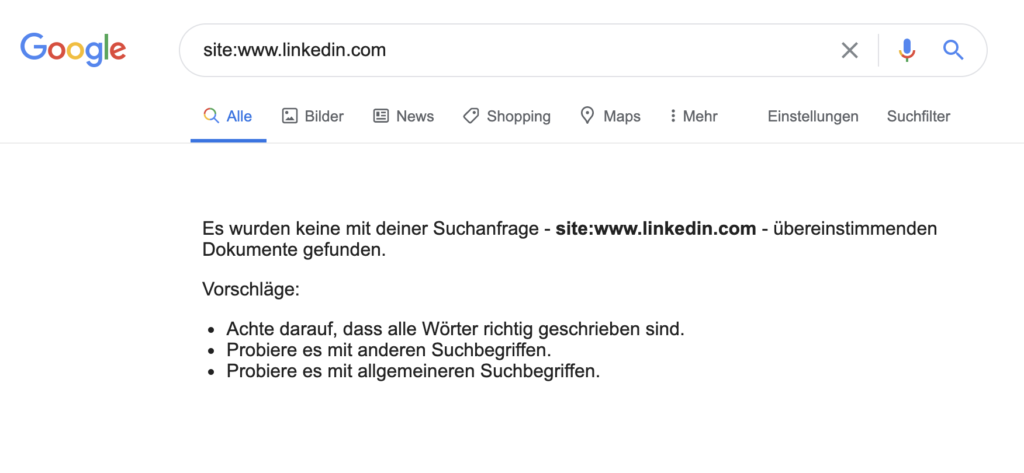
Task: Open the Suchfilter options
Action: [x=918, y=116]
